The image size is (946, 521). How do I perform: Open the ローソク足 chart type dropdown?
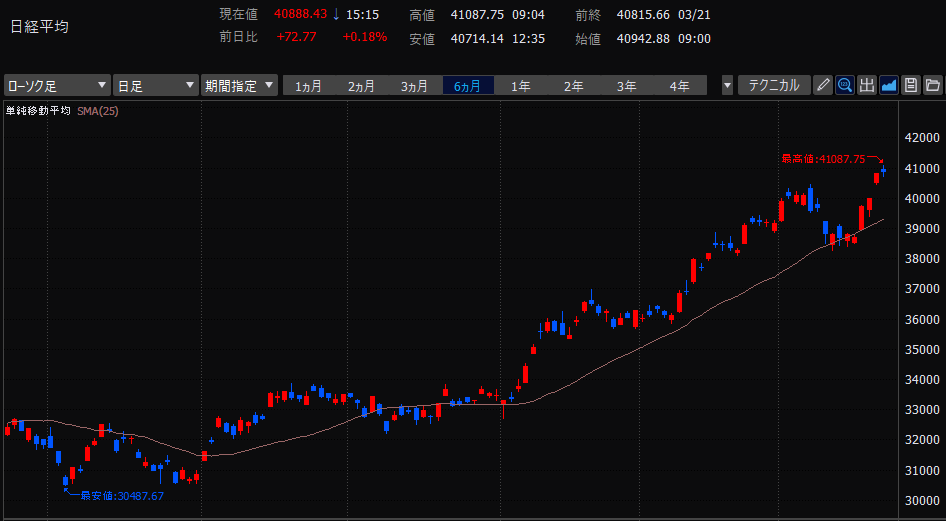58,86
